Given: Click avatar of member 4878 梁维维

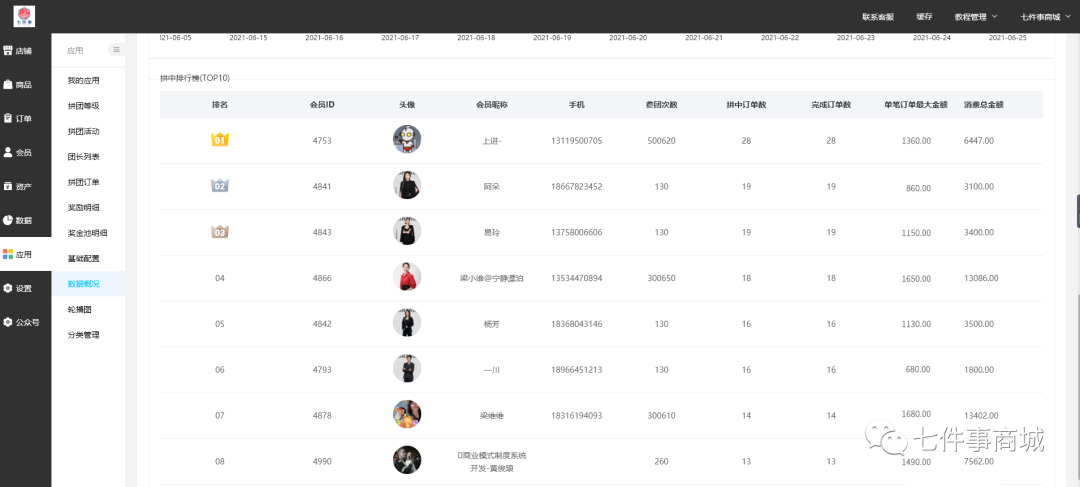Looking at the screenshot, I should pos(407,414).
